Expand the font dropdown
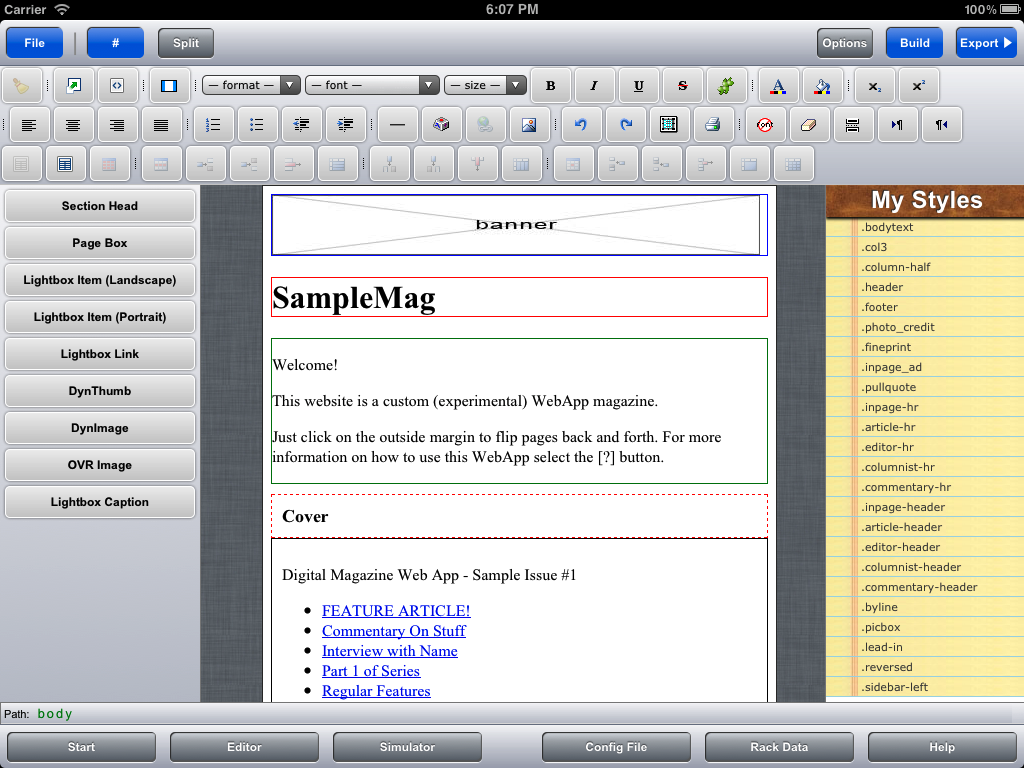Image resolution: width=1024 pixels, height=768 pixels. tap(372, 86)
